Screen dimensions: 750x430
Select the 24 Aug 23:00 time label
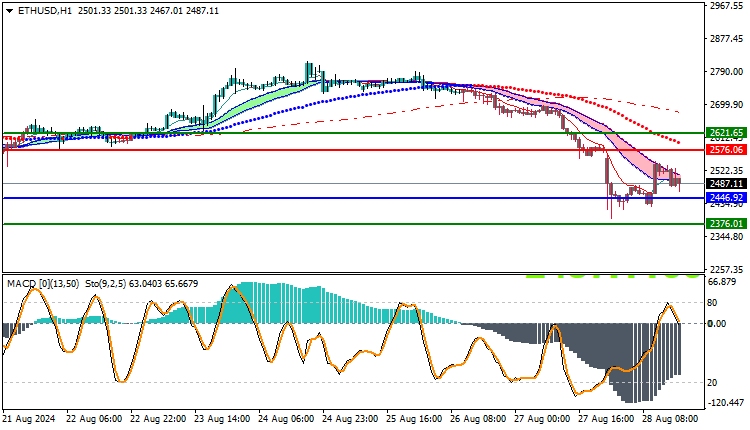point(350,419)
